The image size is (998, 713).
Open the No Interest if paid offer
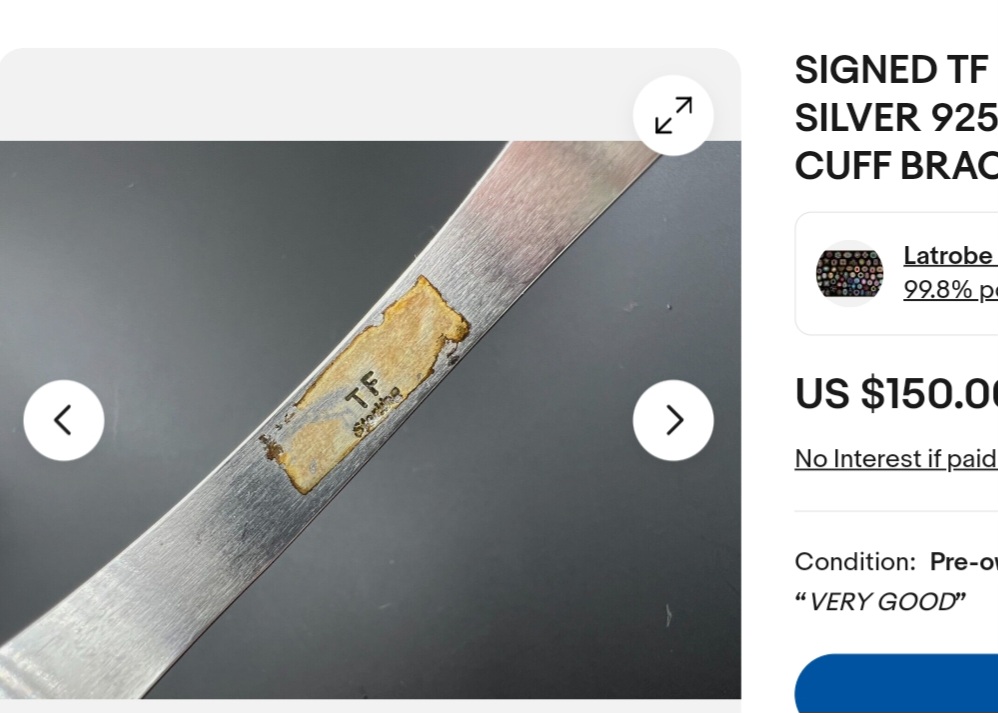pyautogui.click(x=896, y=458)
